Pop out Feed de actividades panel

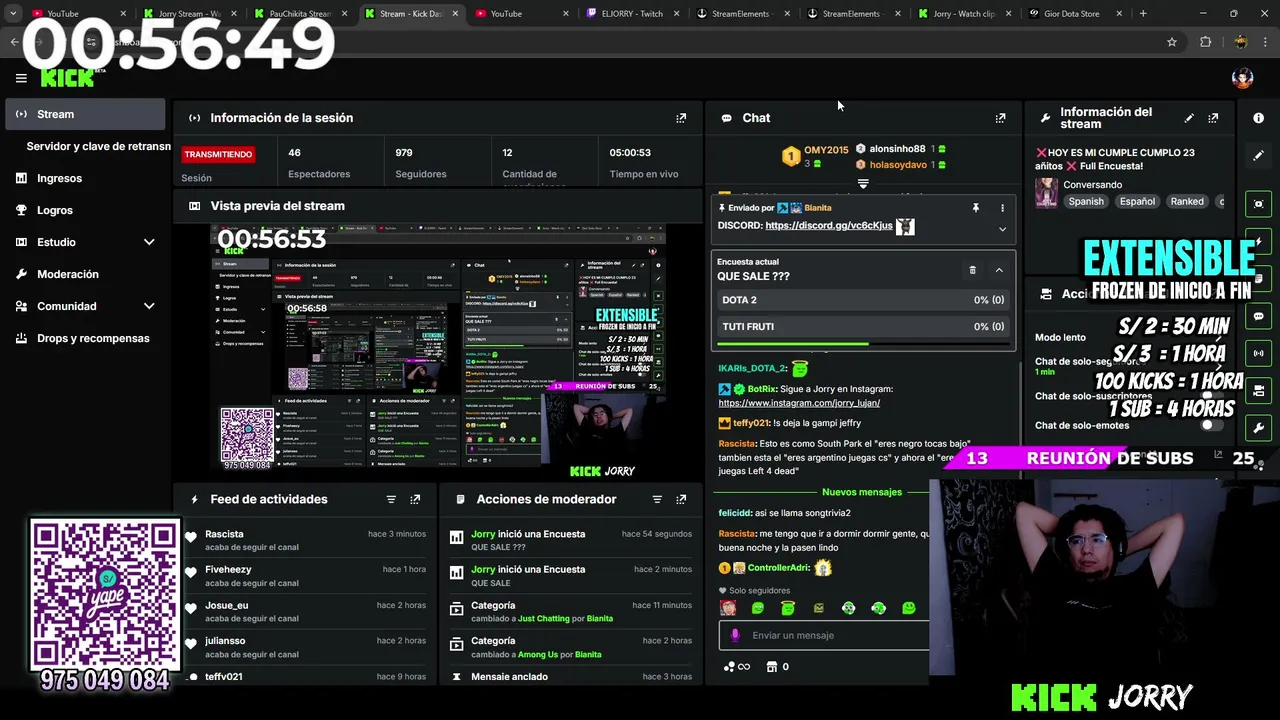point(415,499)
